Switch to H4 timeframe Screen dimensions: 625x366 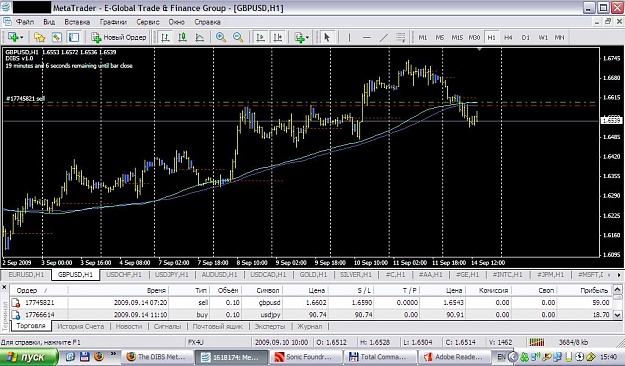pyautogui.click(x=508, y=37)
